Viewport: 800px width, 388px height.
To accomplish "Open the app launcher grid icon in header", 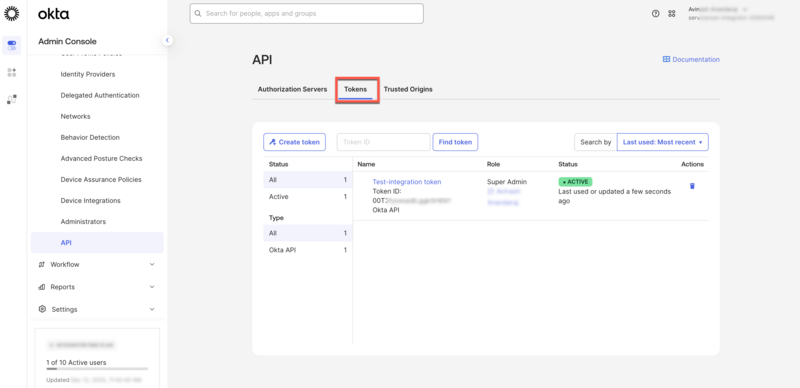I will [x=671, y=14].
